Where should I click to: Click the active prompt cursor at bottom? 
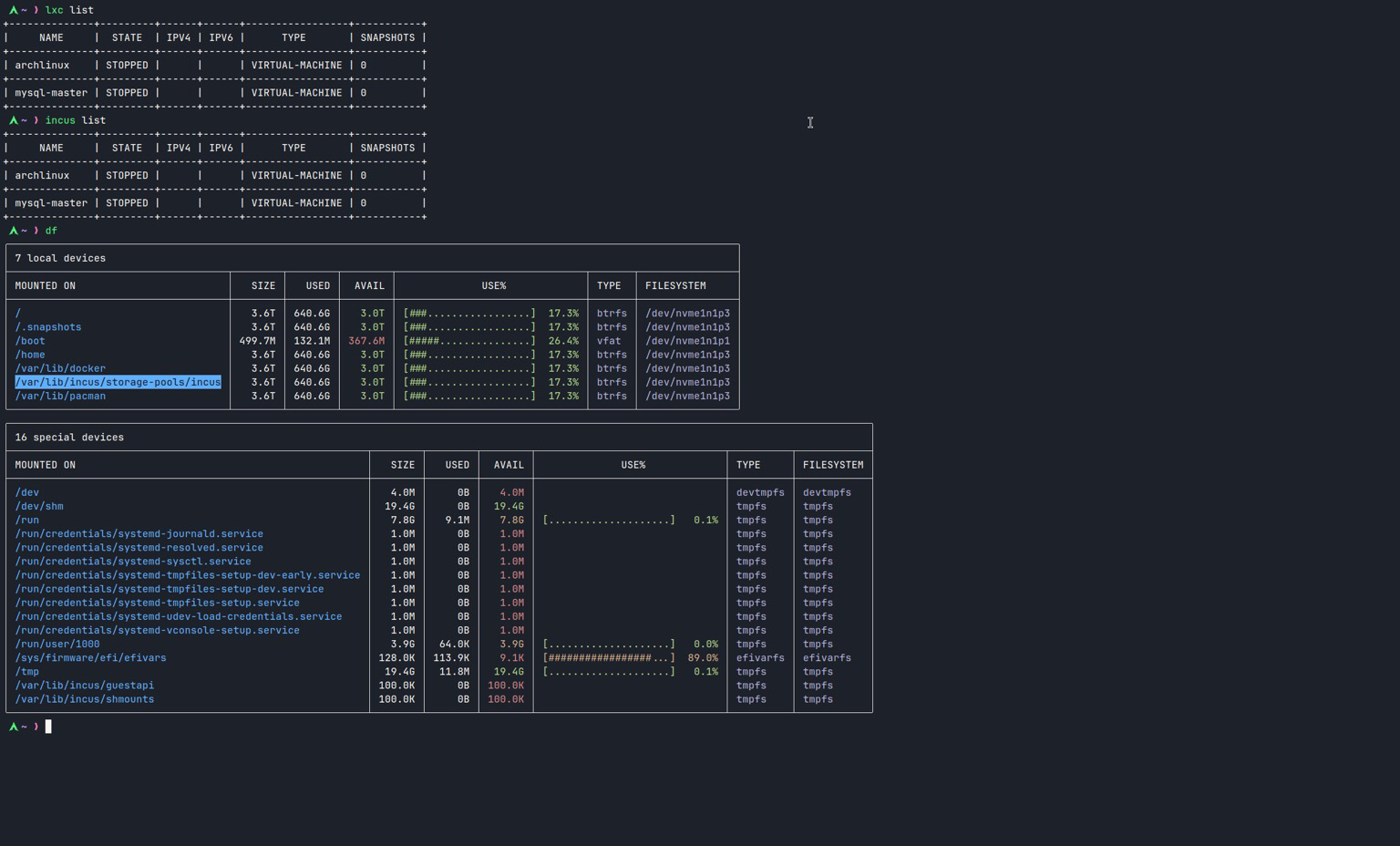coord(48,727)
